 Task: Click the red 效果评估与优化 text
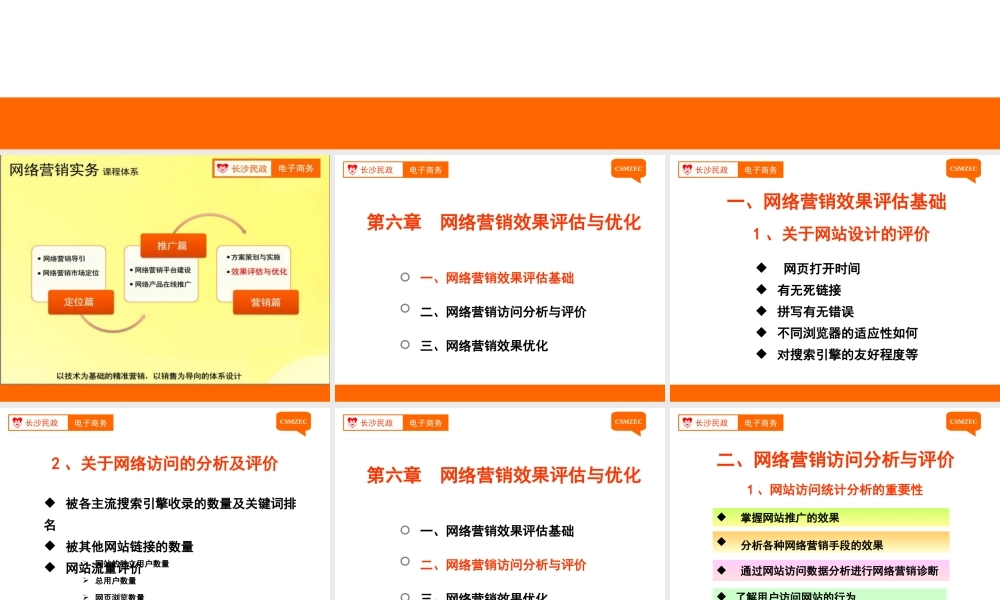[258, 271]
